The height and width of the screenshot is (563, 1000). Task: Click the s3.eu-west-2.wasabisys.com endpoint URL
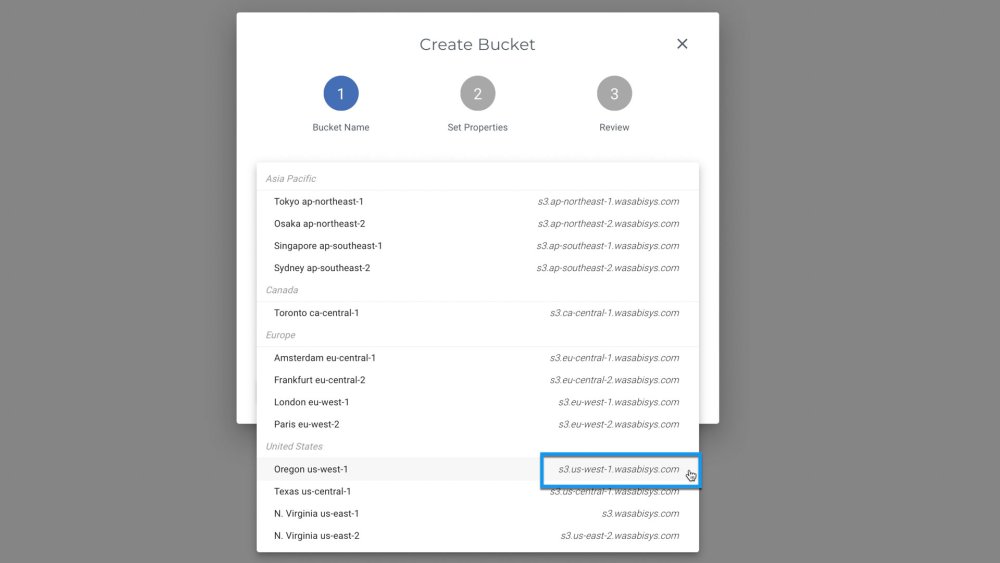pyautogui.click(x=618, y=424)
